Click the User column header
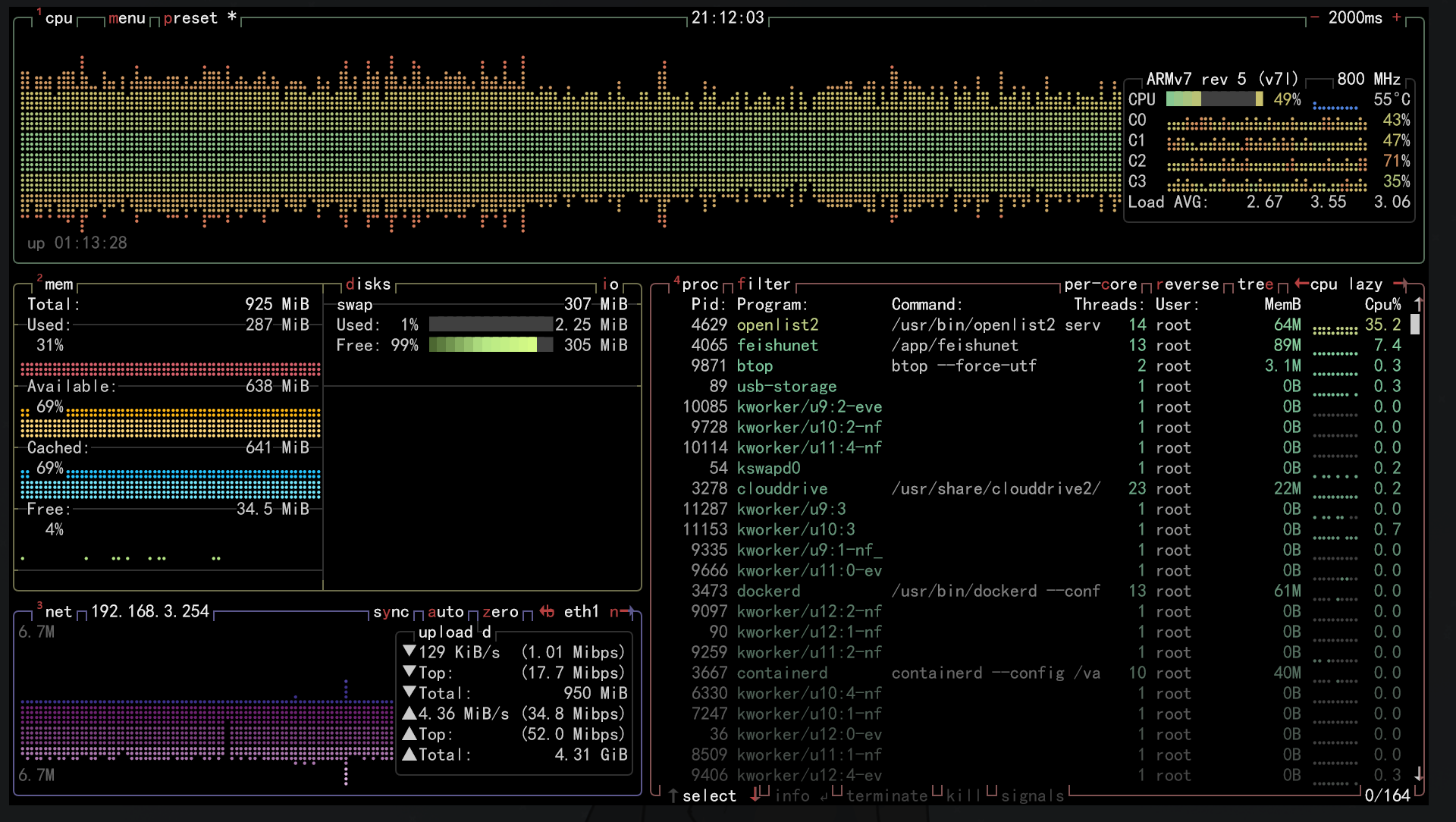The height and width of the screenshot is (822, 1456). [x=1178, y=305]
